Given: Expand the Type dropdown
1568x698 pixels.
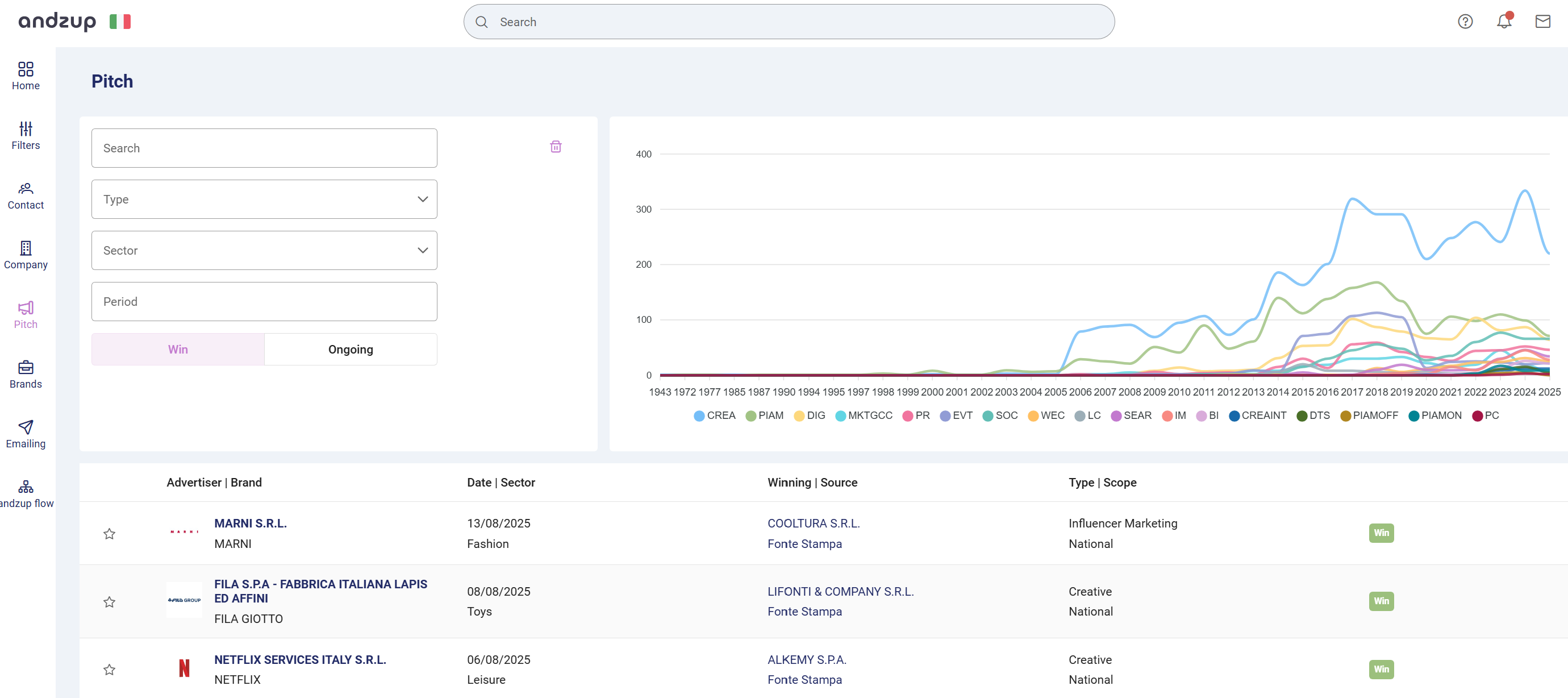Looking at the screenshot, I should (264, 199).
